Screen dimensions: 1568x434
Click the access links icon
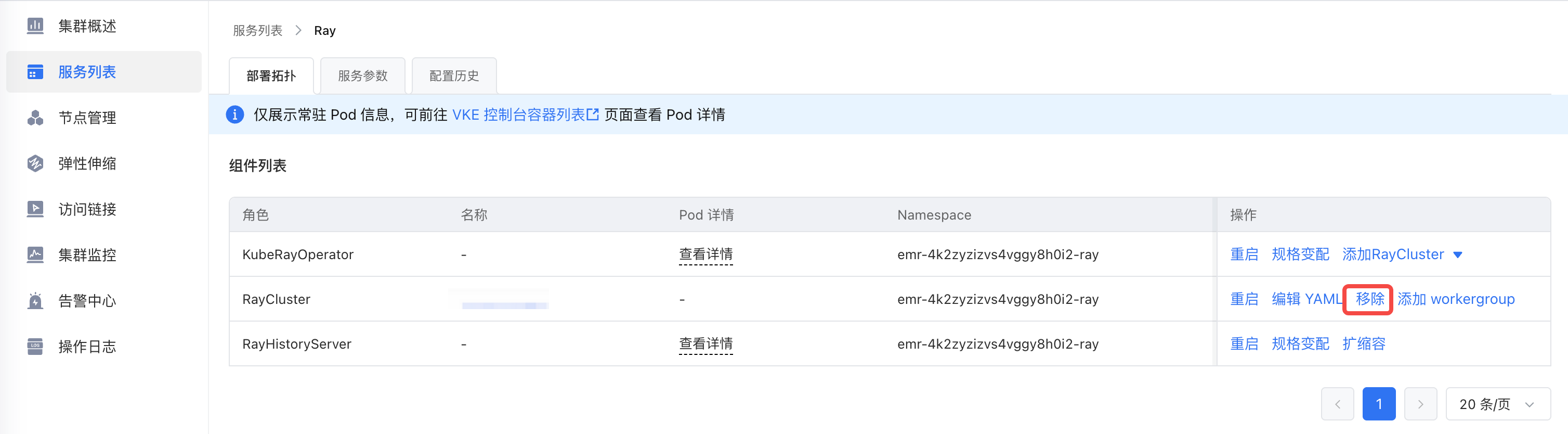point(35,209)
